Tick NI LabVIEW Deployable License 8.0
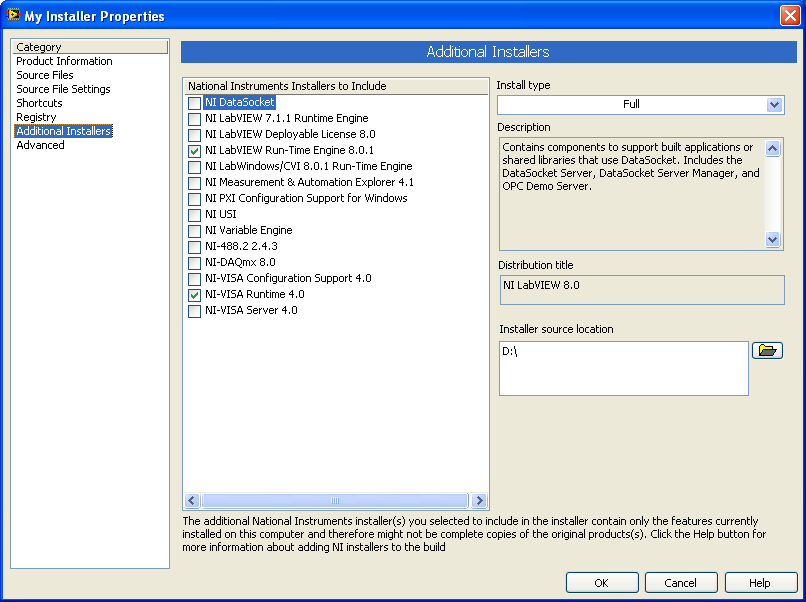Image resolution: width=806 pixels, height=602 pixels. [x=194, y=135]
